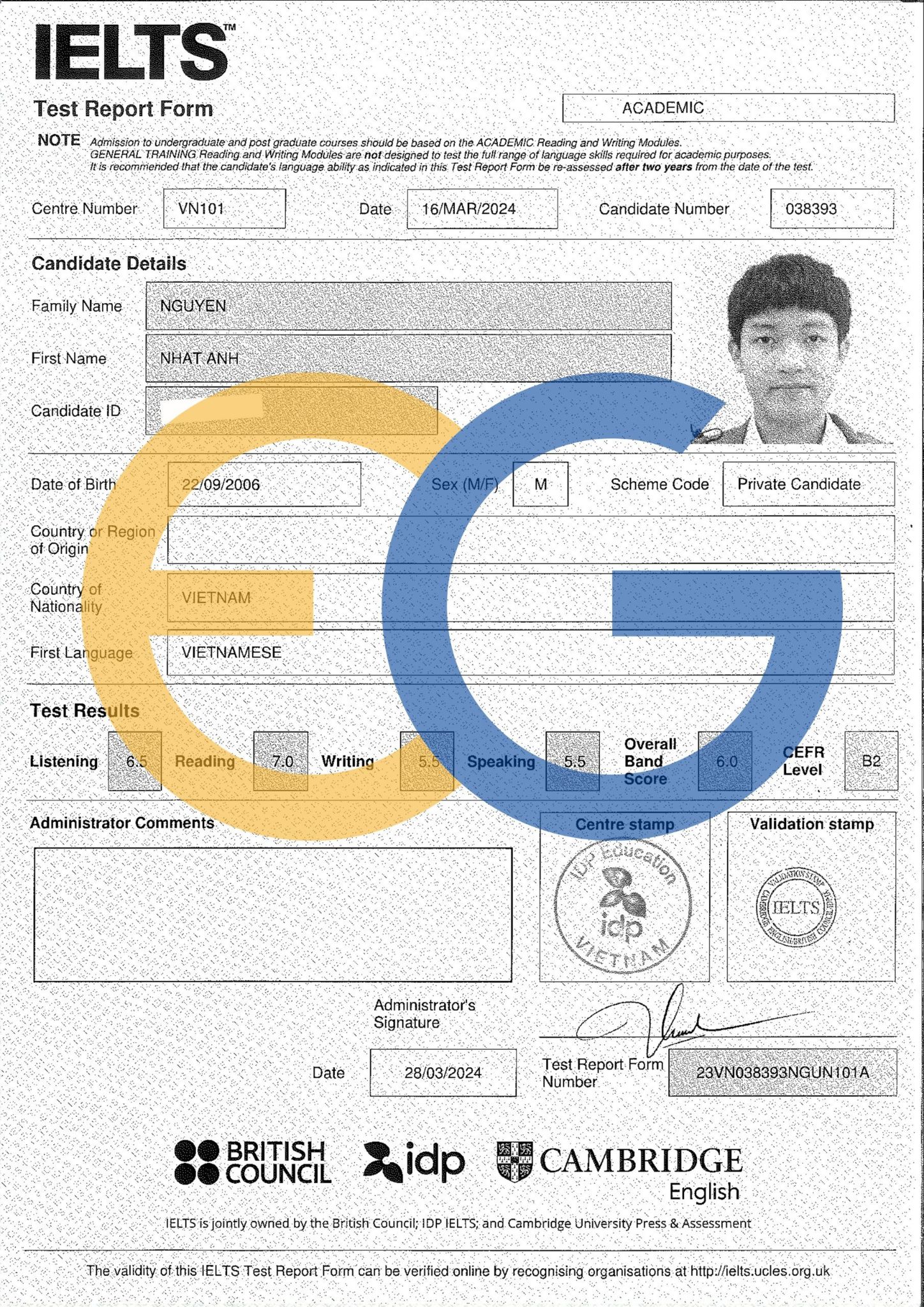Viewport: 924px width, 1307px height.
Task: Click the CEFR Level B2 box
Action: point(870,761)
